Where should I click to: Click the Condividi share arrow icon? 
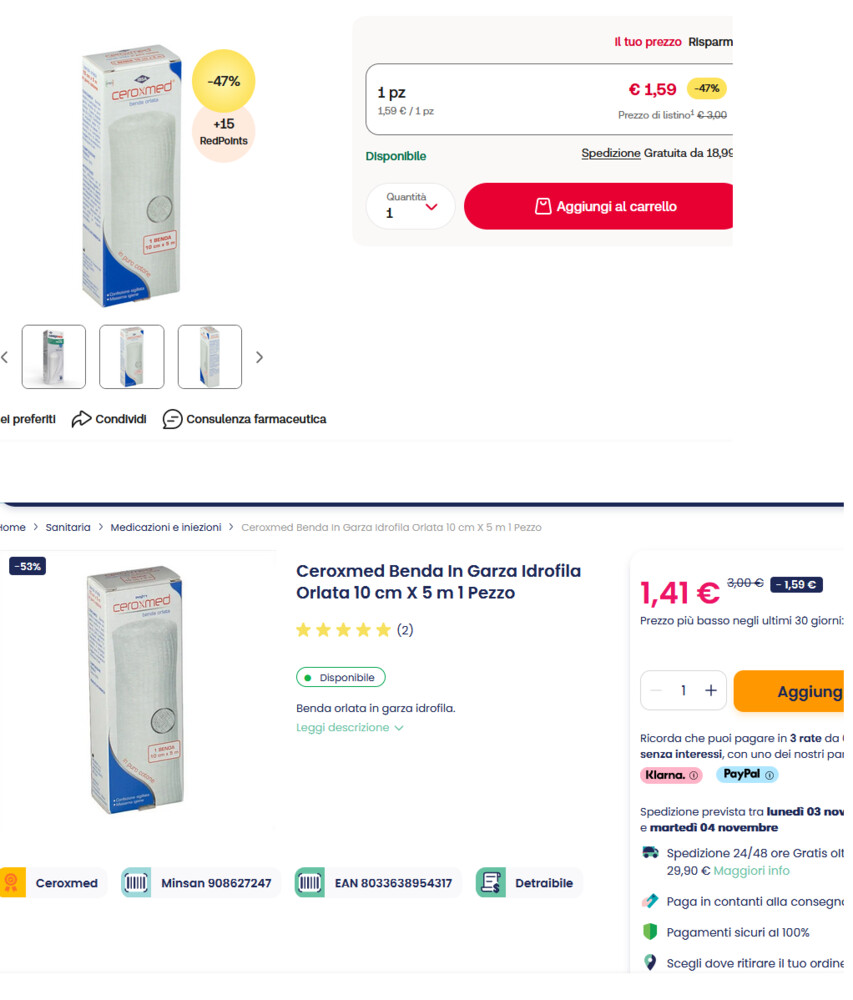[x=81, y=419]
